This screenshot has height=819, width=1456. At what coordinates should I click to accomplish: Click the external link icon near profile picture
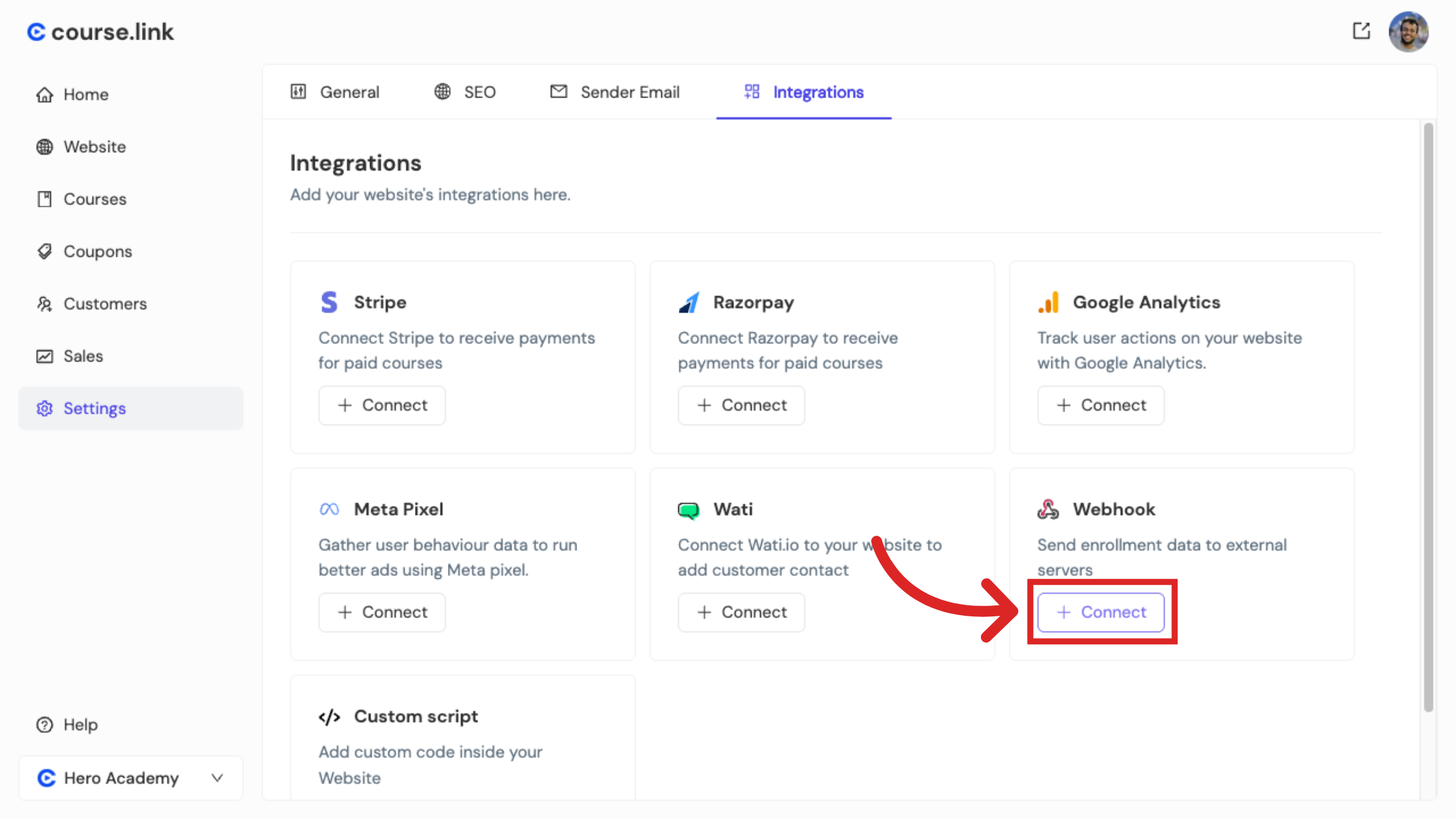click(x=1361, y=31)
